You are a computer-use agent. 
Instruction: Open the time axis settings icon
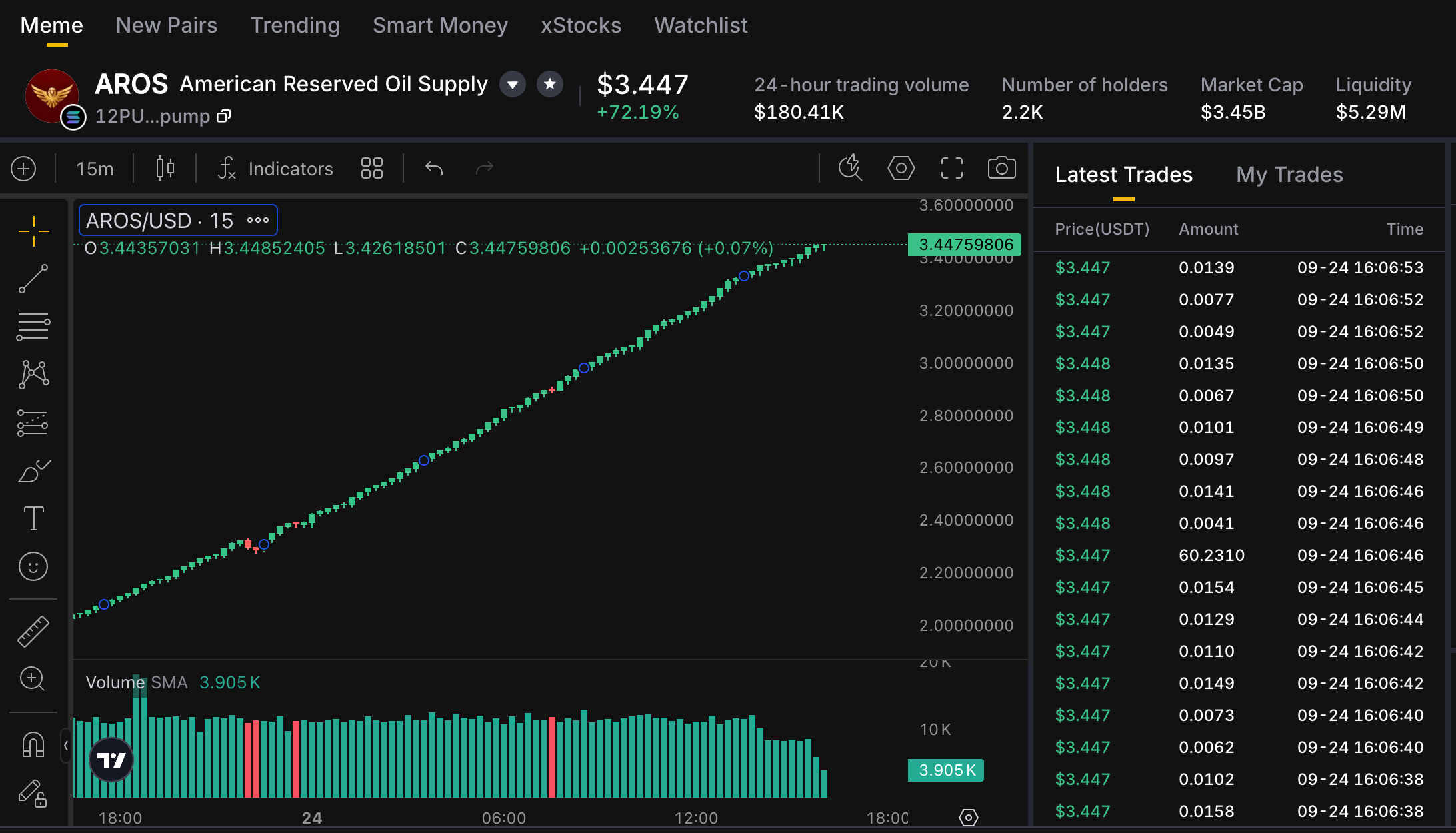click(x=968, y=817)
